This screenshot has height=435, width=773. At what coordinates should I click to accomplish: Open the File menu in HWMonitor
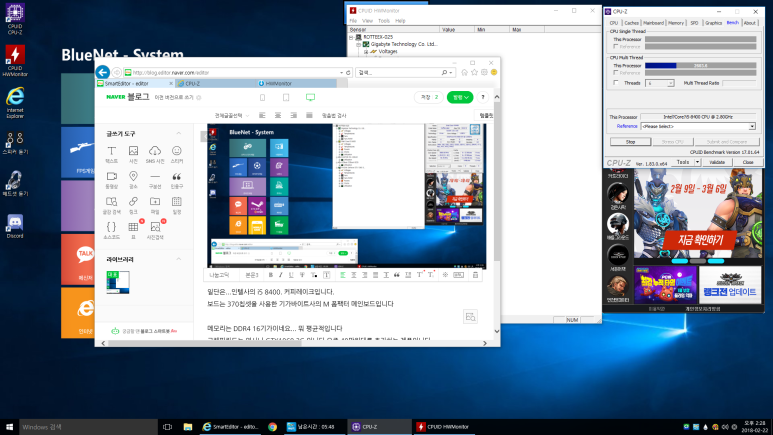[x=353, y=21]
